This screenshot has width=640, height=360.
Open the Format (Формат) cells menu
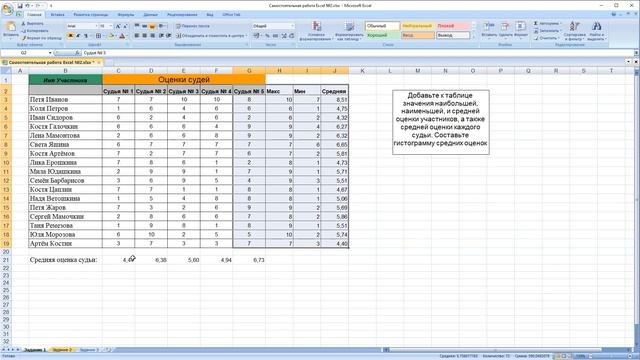pyautogui.click(x=520, y=29)
